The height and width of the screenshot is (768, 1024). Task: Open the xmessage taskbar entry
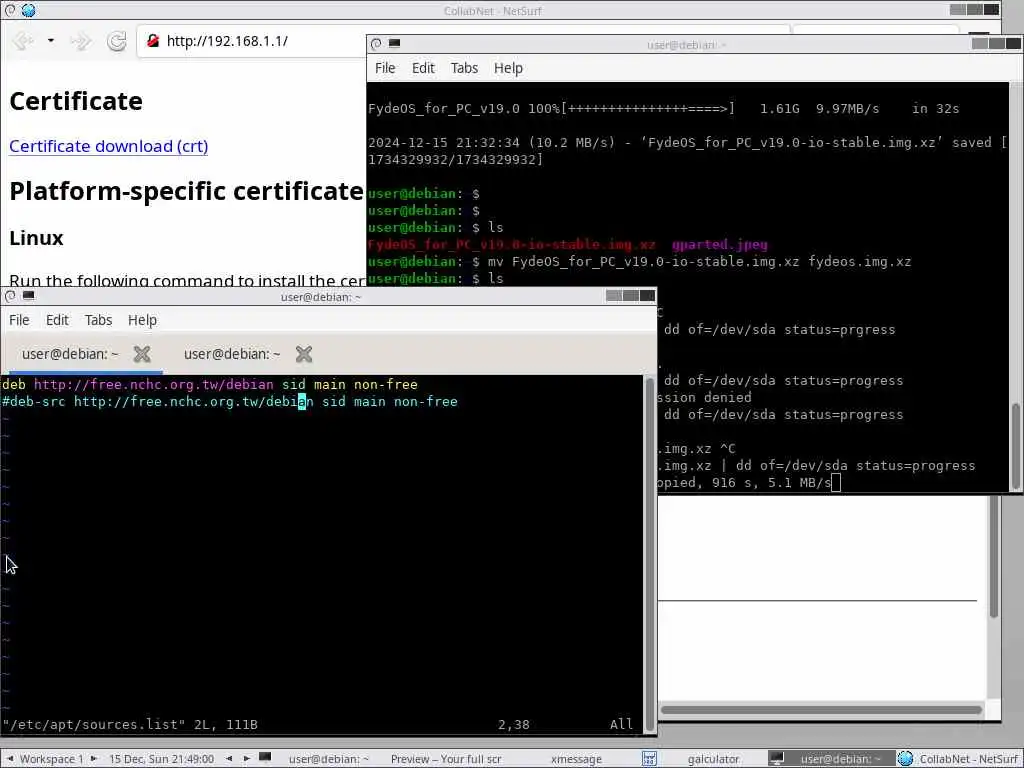point(575,759)
